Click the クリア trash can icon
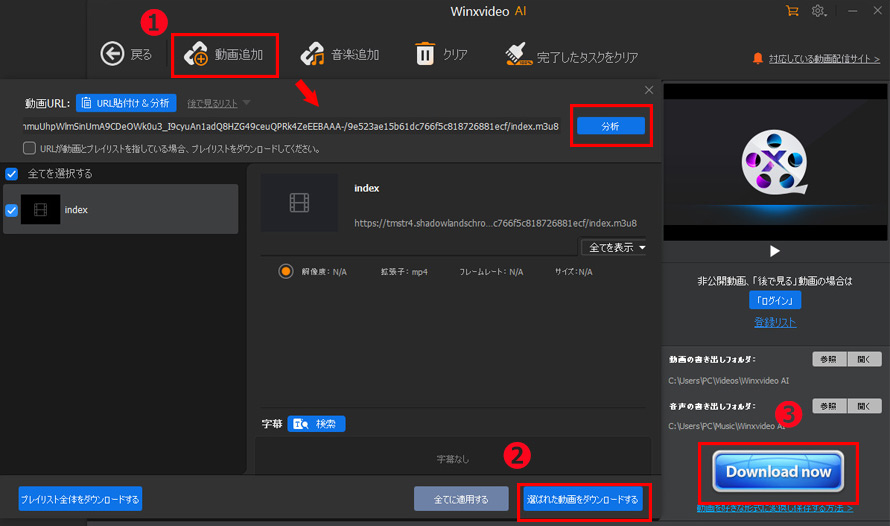This screenshot has height=526, width=890. click(426, 55)
